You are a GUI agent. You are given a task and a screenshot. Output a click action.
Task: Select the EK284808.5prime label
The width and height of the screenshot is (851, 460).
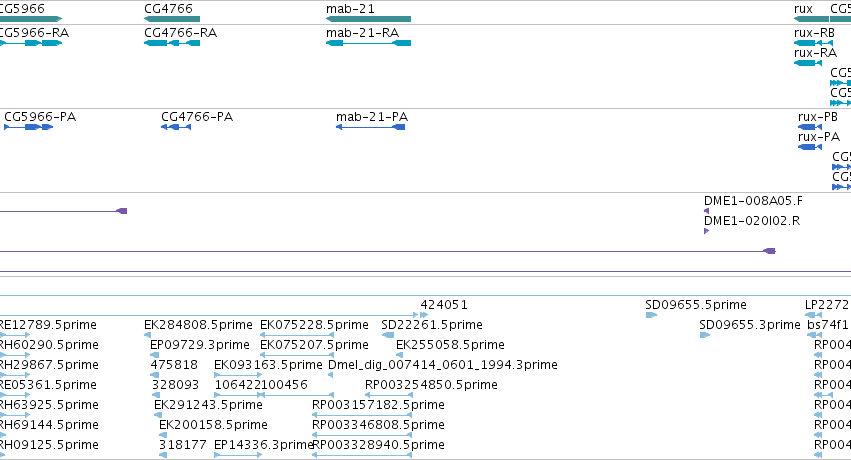pos(198,325)
